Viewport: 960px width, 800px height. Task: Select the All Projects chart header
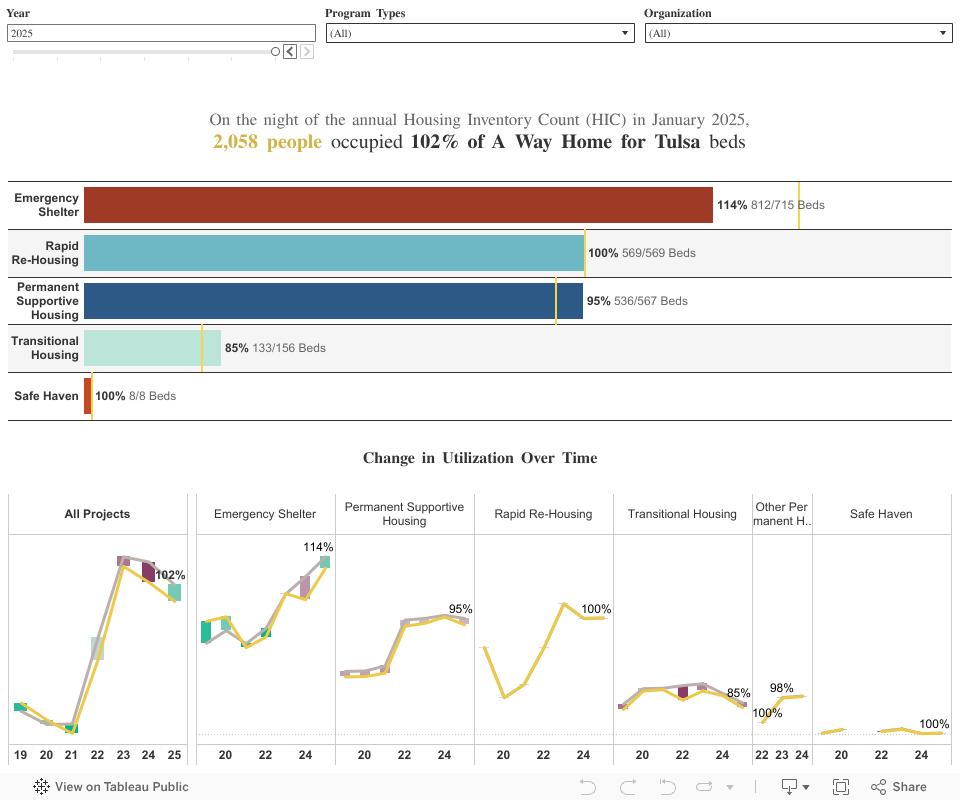(x=97, y=514)
